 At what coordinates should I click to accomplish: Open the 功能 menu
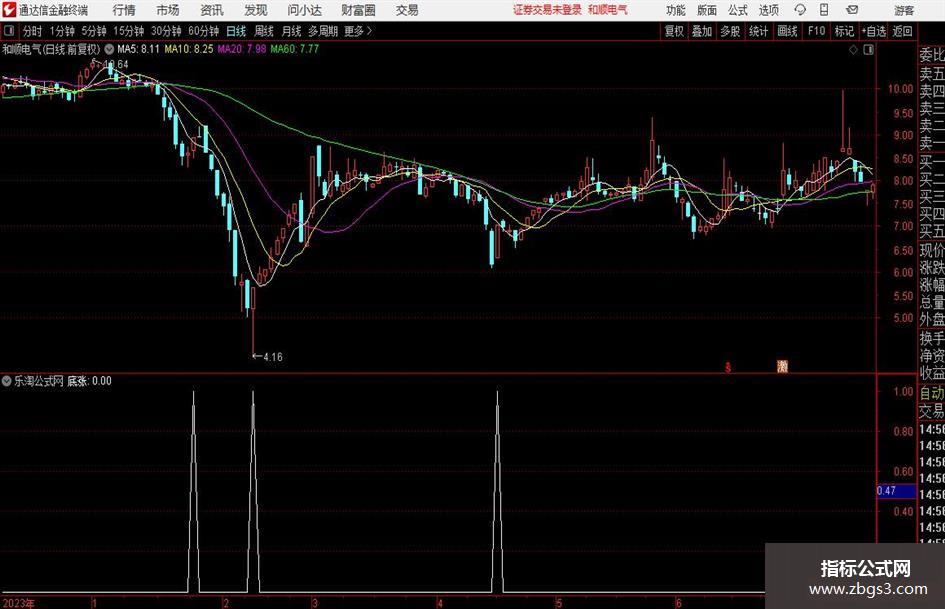tap(676, 10)
